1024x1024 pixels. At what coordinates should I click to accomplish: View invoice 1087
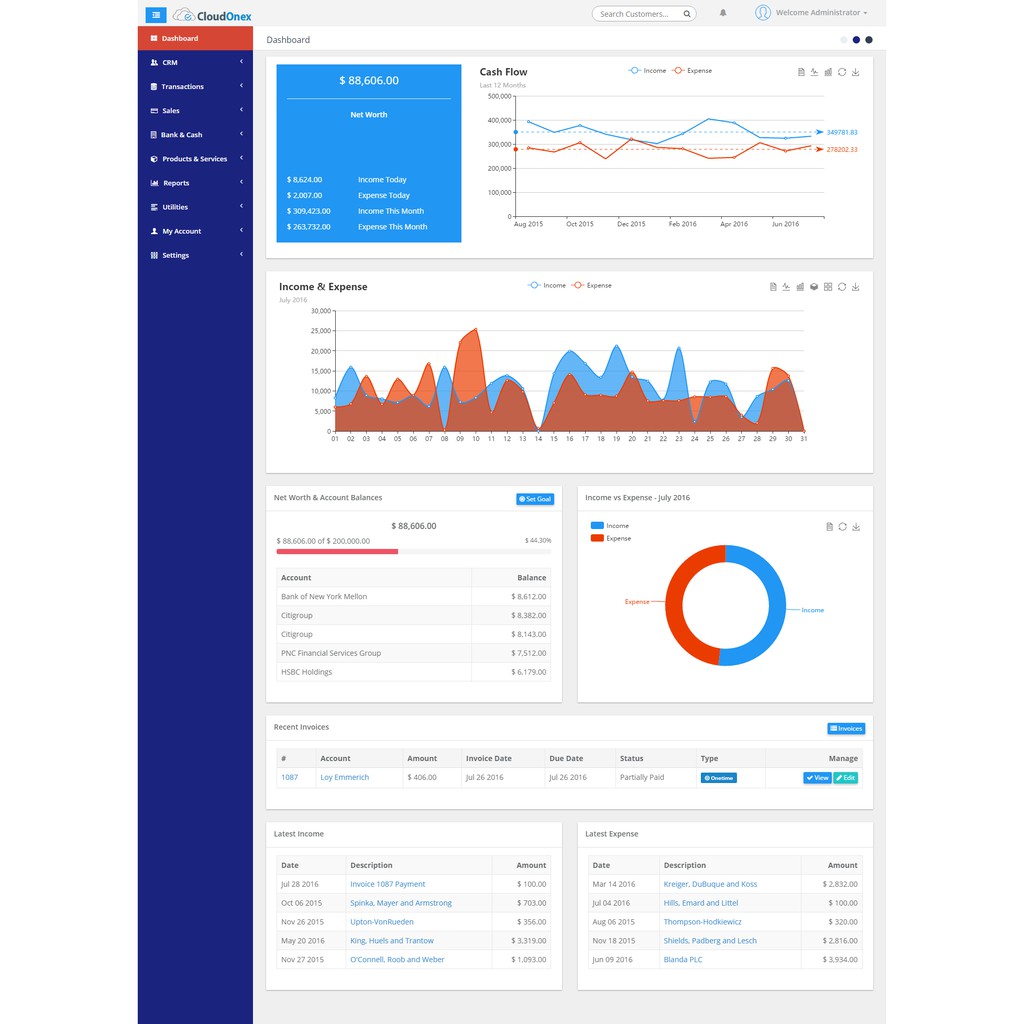(x=817, y=778)
